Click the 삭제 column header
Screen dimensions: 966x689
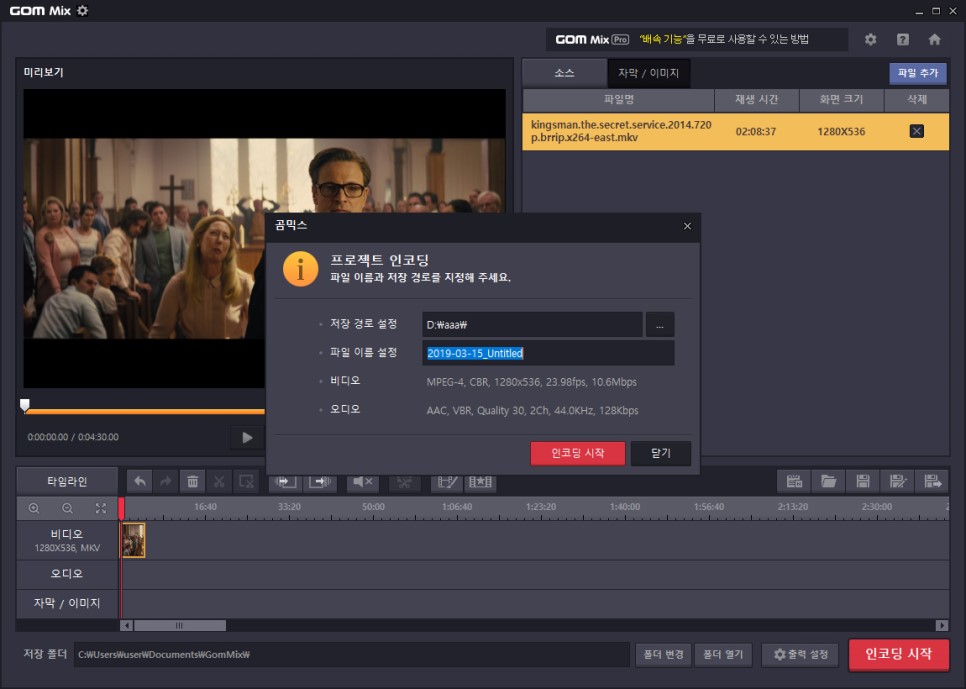pyautogui.click(x=917, y=100)
